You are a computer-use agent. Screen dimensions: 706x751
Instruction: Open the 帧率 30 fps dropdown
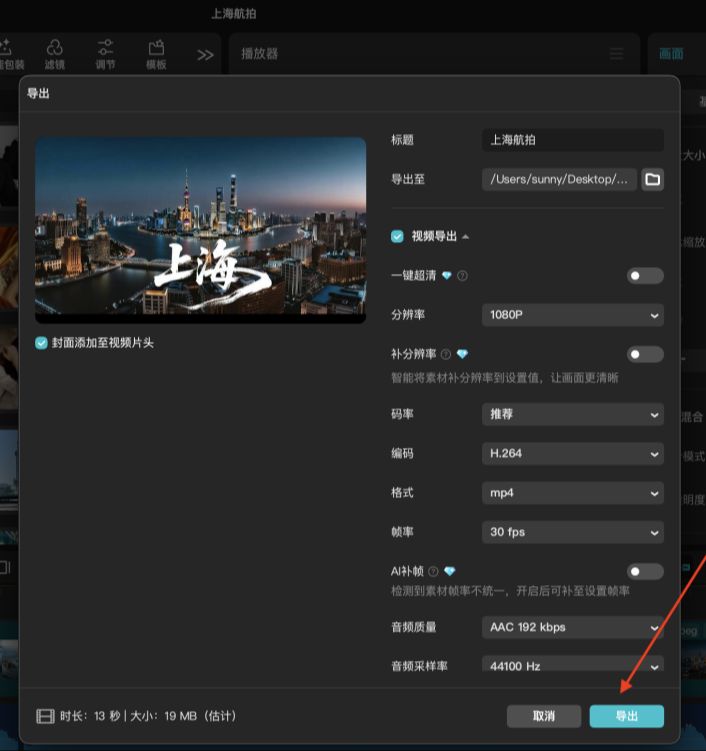click(573, 532)
